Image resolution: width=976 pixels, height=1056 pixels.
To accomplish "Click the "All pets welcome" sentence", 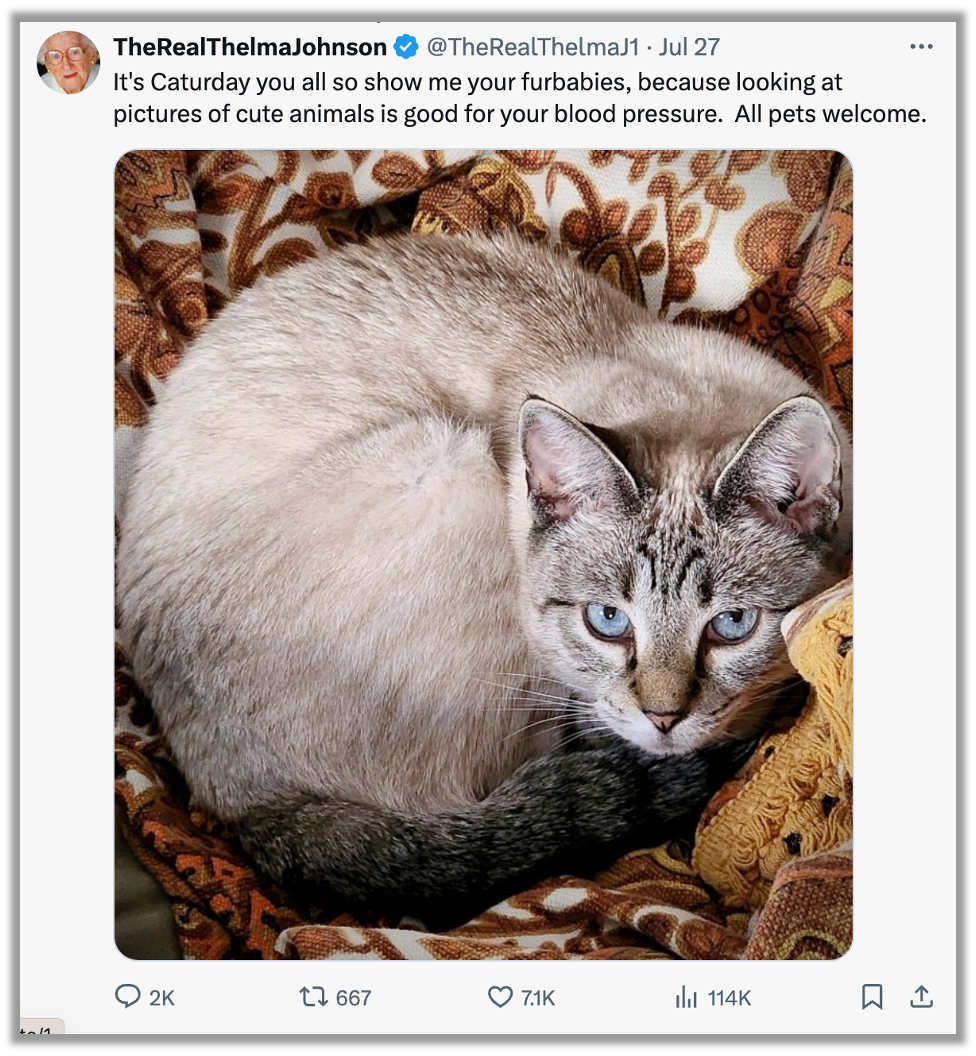I will 830,114.
